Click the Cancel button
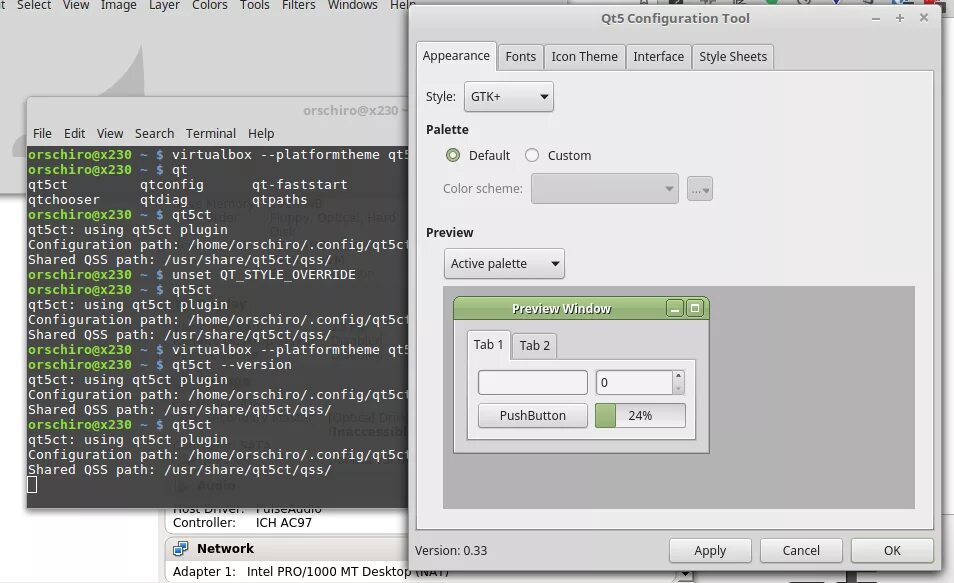The image size is (954, 583). point(801,551)
